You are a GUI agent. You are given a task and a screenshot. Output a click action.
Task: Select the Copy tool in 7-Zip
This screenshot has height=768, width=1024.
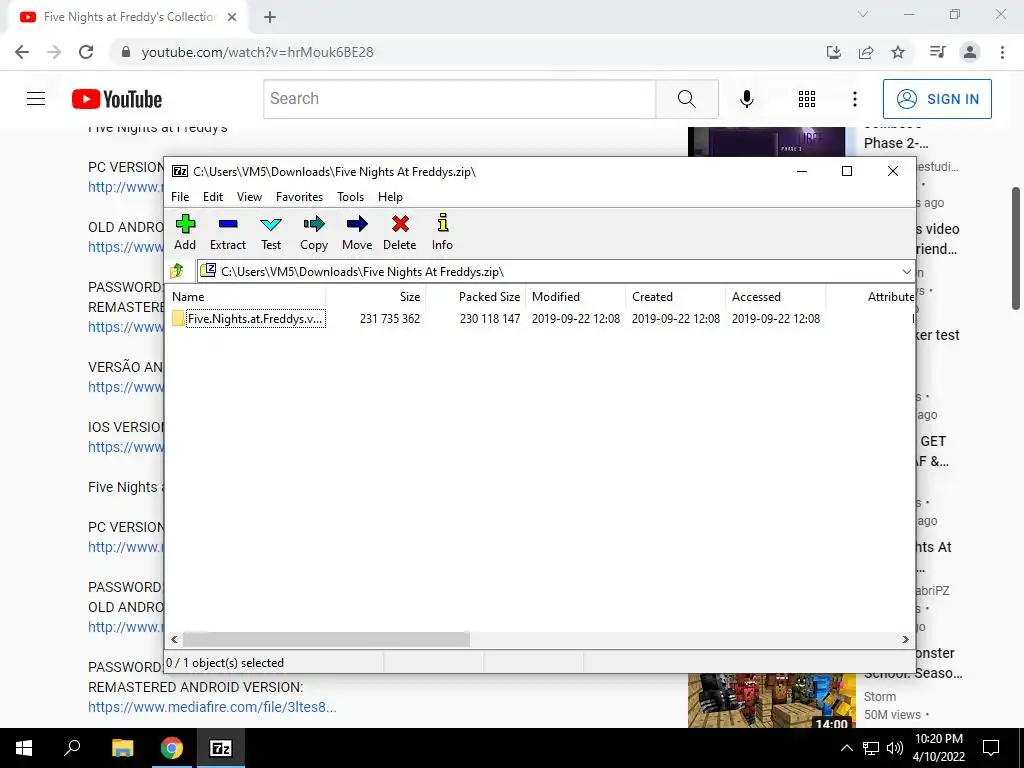(x=313, y=232)
